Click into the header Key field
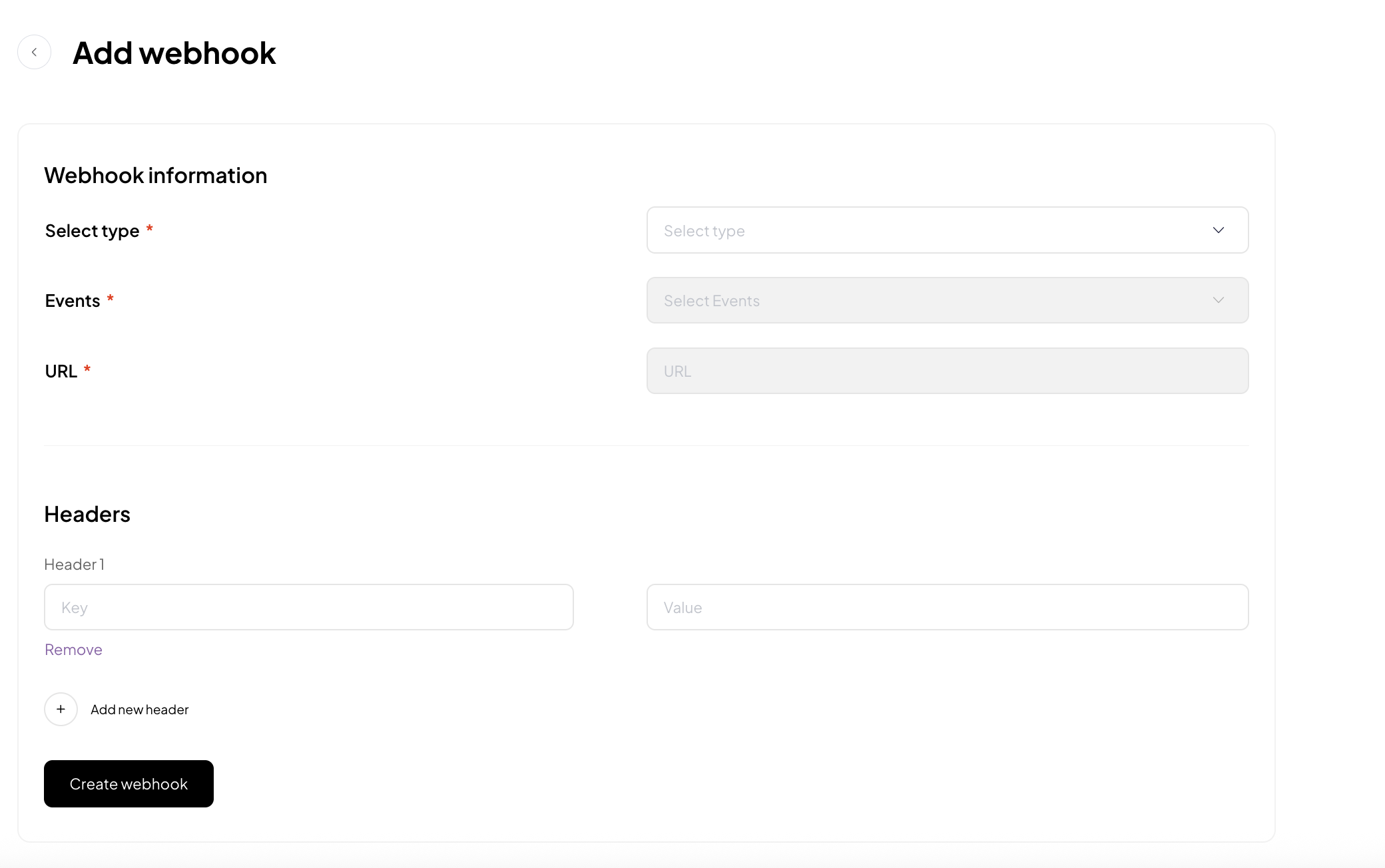Image resolution: width=1385 pixels, height=868 pixels. click(308, 607)
